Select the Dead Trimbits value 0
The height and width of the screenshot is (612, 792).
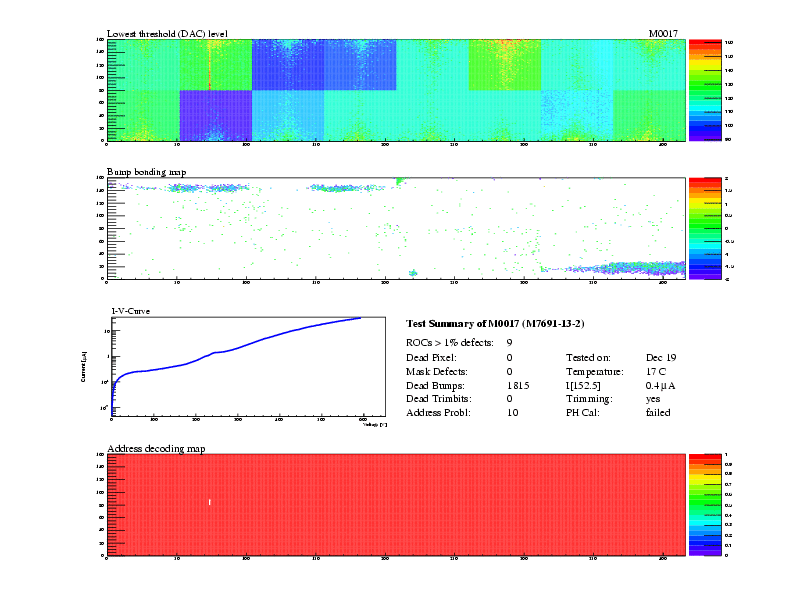[x=509, y=399]
